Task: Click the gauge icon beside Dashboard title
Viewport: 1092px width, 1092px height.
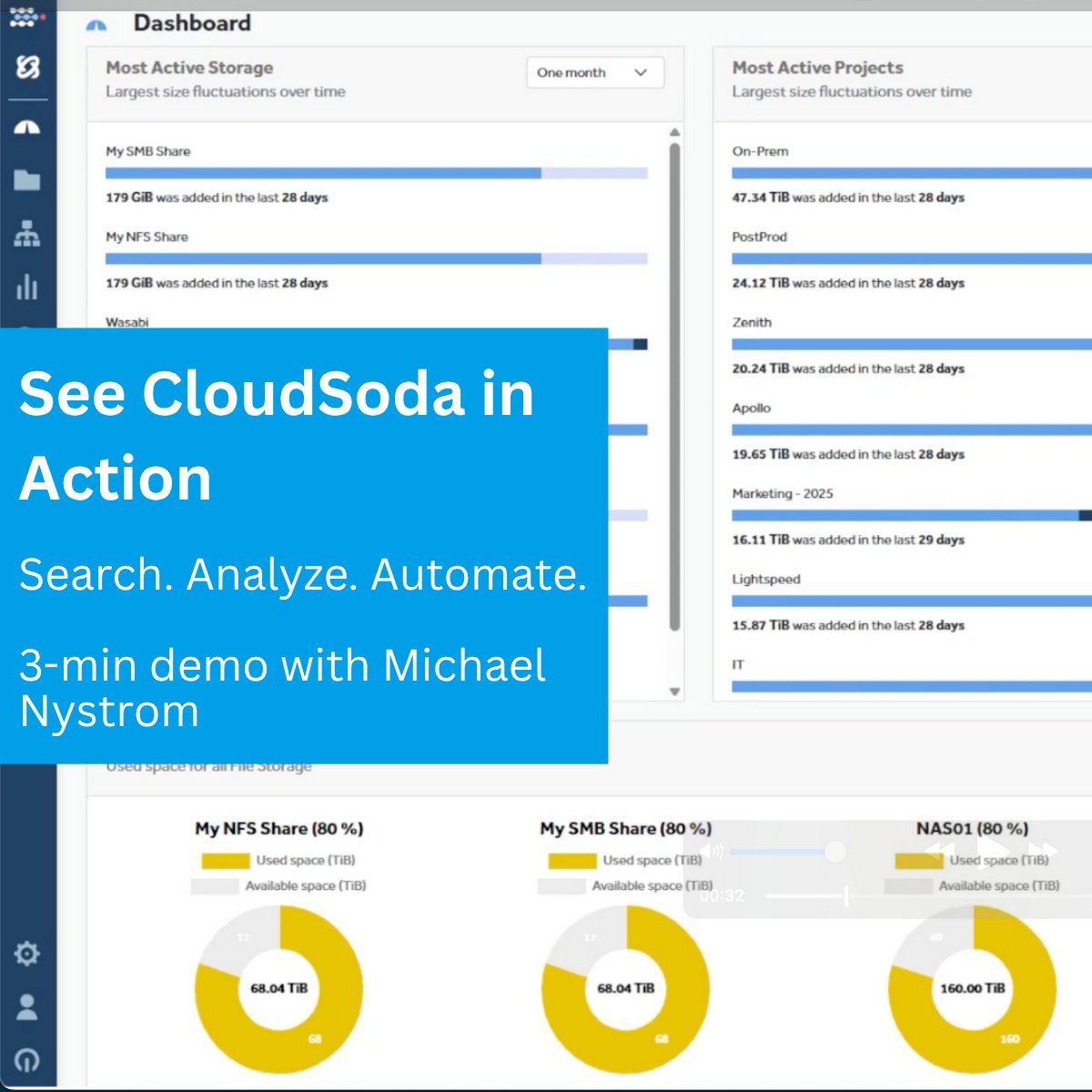Action: 96,25
